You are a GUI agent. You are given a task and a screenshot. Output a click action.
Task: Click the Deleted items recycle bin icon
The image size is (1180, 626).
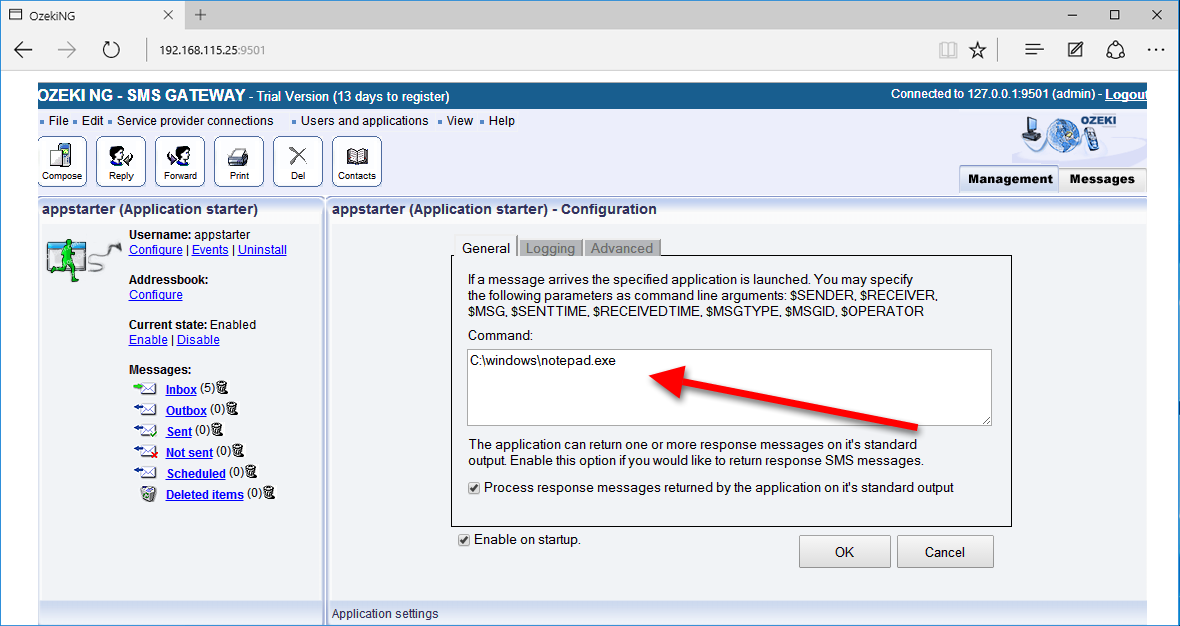click(148, 494)
